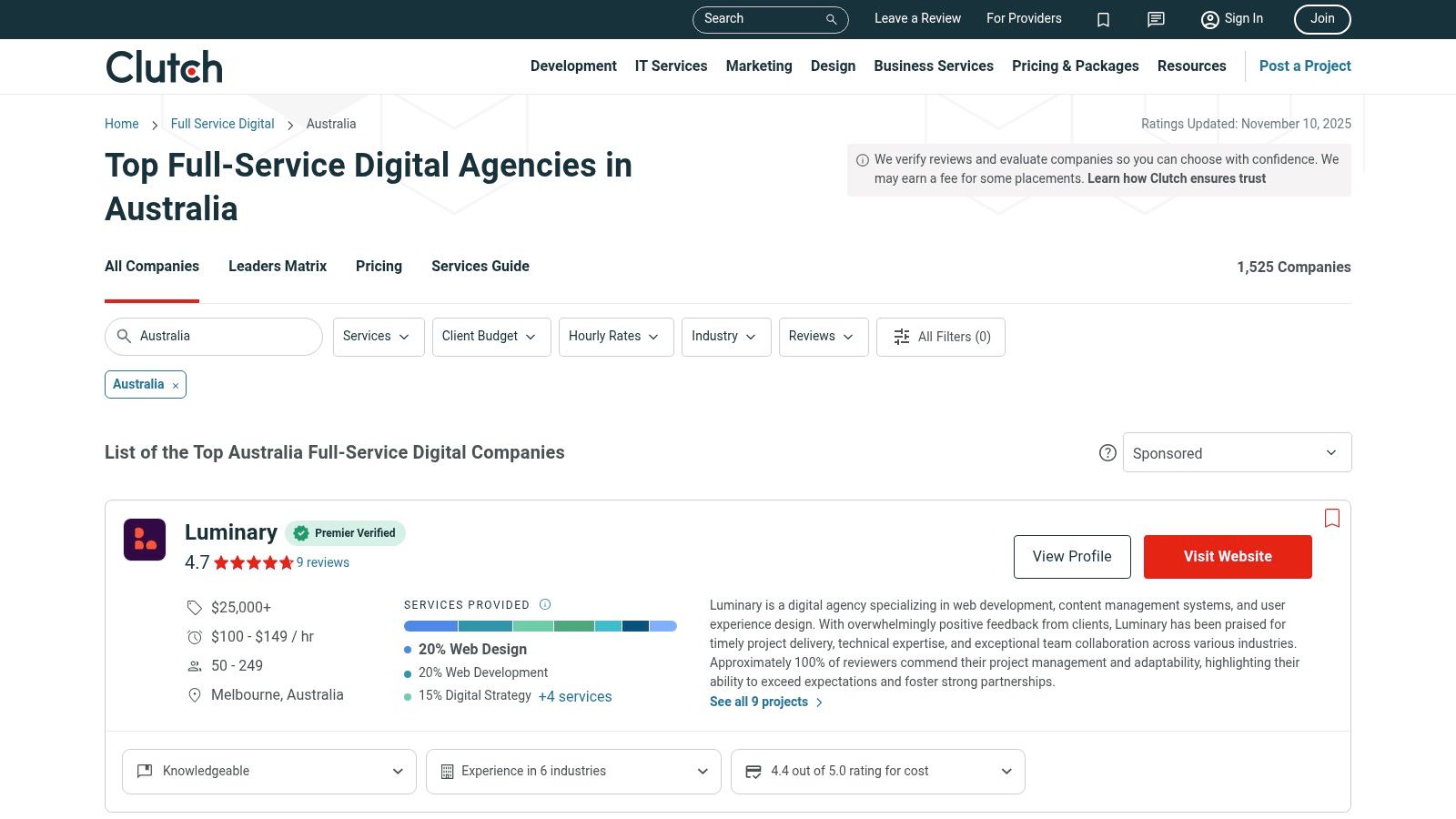Open the Sponsored sort dropdown
This screenshot has height=819, width=1456.
[1237, 453]
